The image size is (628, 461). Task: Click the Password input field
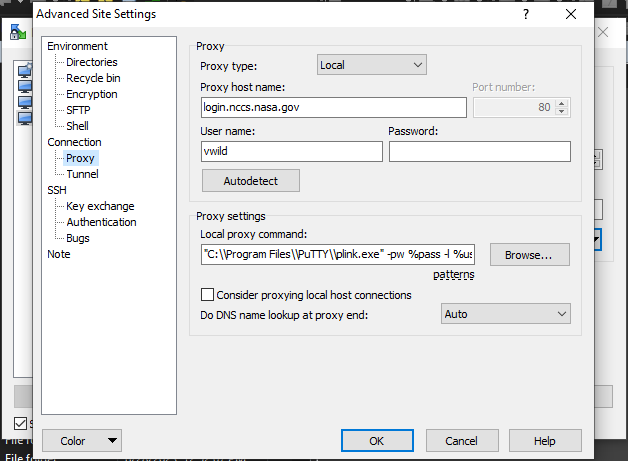(479, 151)
